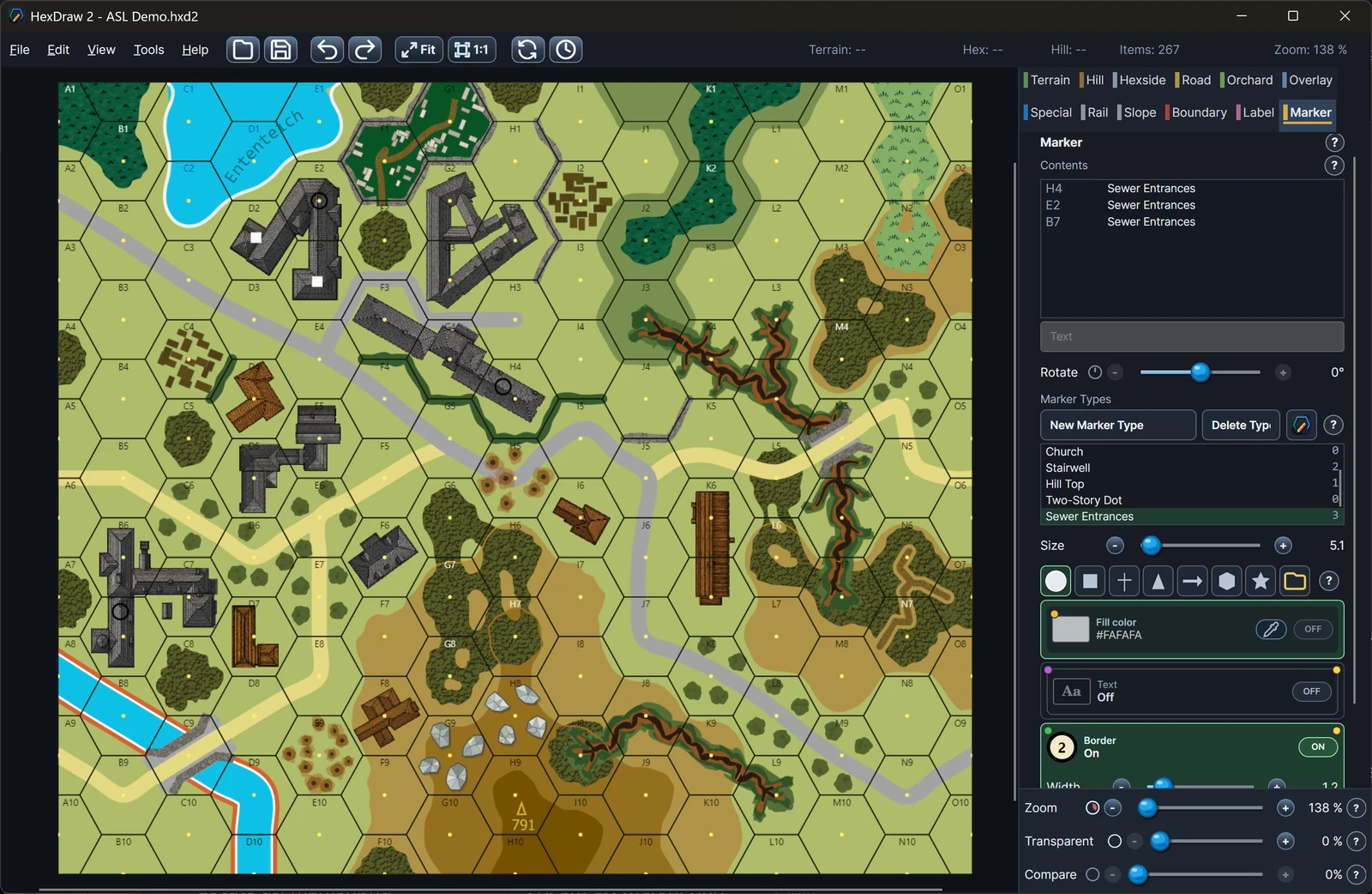Switch to the Label tab
Image resolution: width=1372 pixels, height=894 pixels.
pyautogui.click(x=1256, y=112)
